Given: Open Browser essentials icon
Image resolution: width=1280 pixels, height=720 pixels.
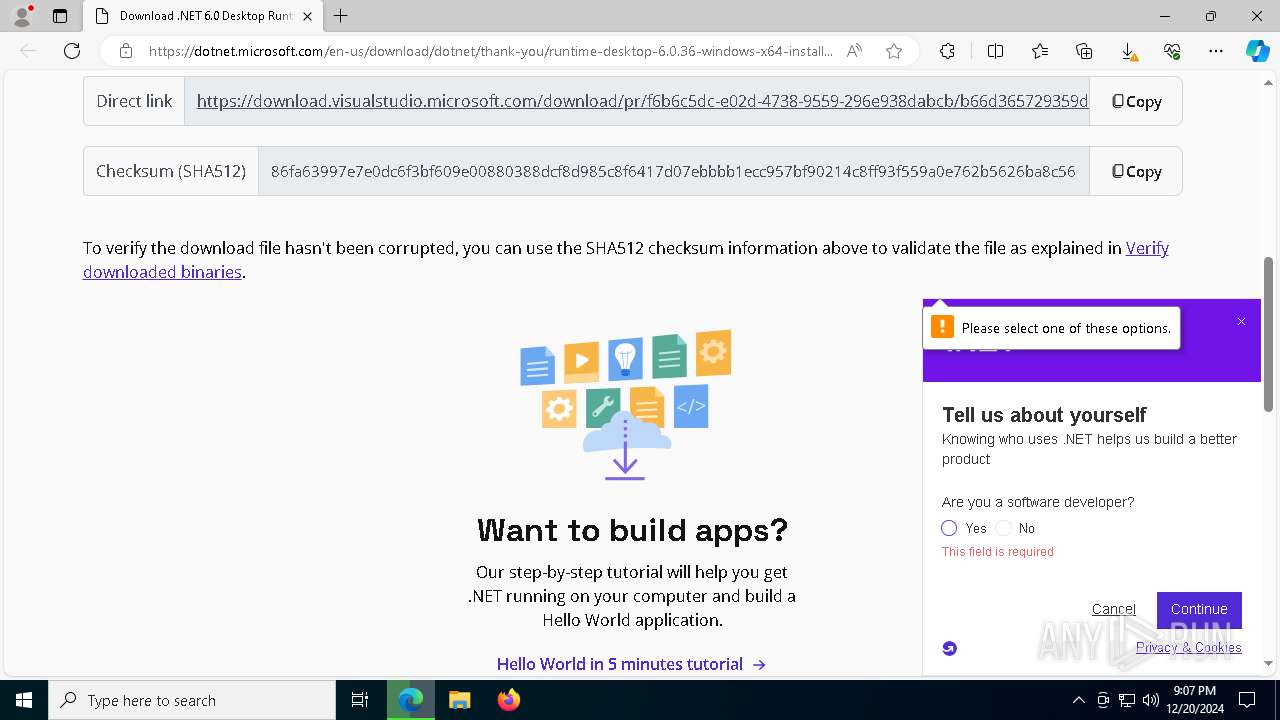Looking at the screenshot, I should point(1172,51).
